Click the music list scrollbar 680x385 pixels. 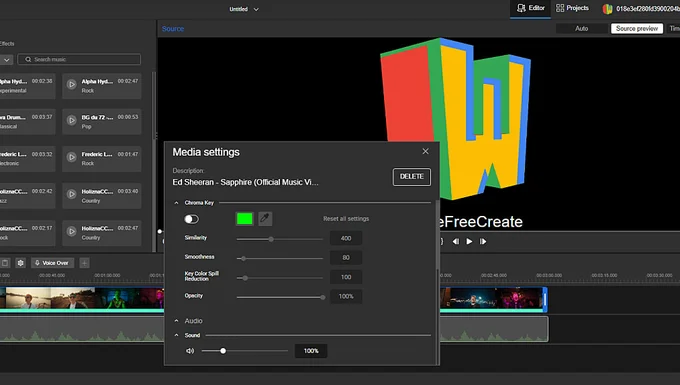tap(154, 106)
